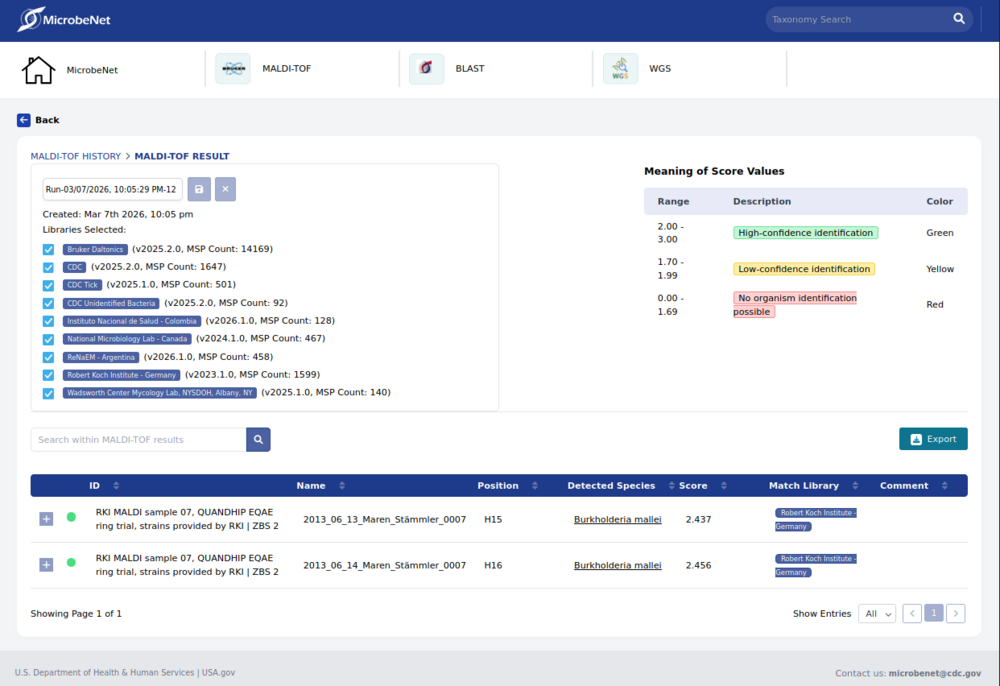Click the search icon beside the results filter
This screenshot has height=686, width=1000.
(258, 439)
